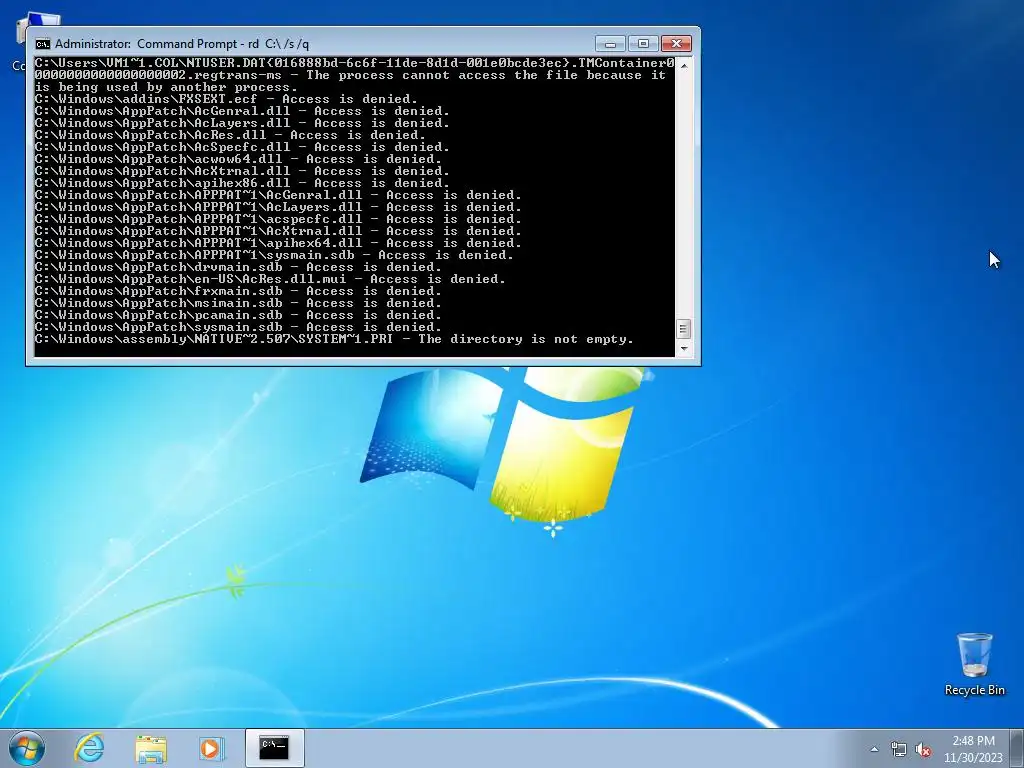Click the SYSTEM~1.PRI directory not empty line
1024x768 pixels.
click(x=334, y=339)
